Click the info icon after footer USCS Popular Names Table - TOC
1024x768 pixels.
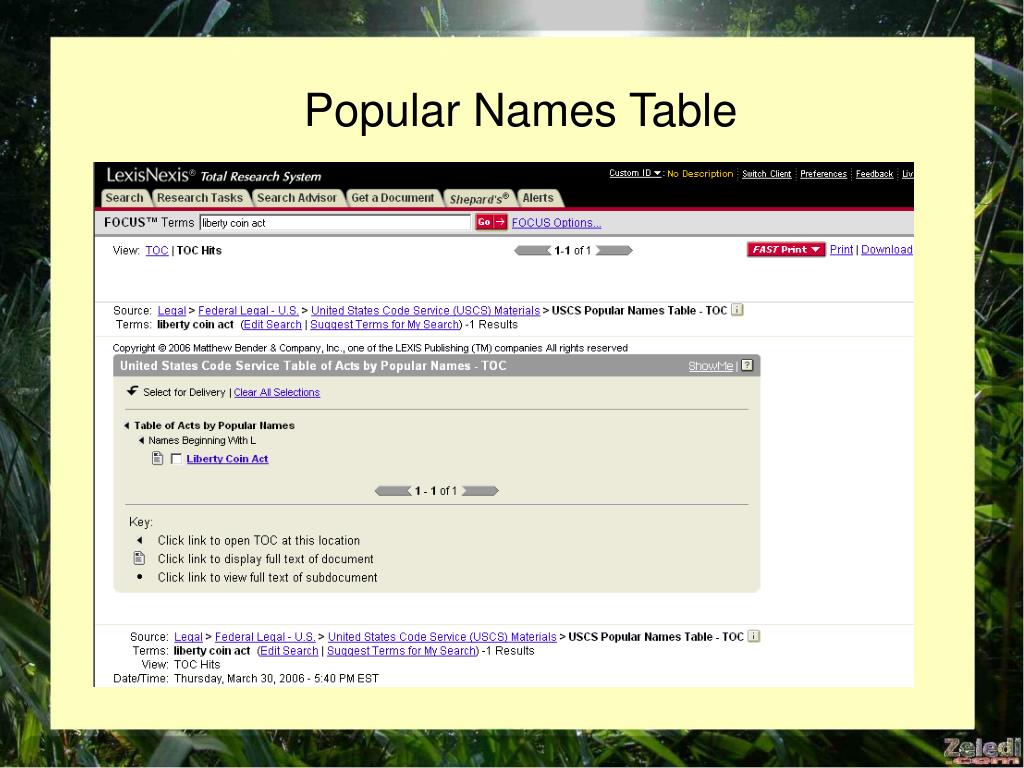[754, 636]
